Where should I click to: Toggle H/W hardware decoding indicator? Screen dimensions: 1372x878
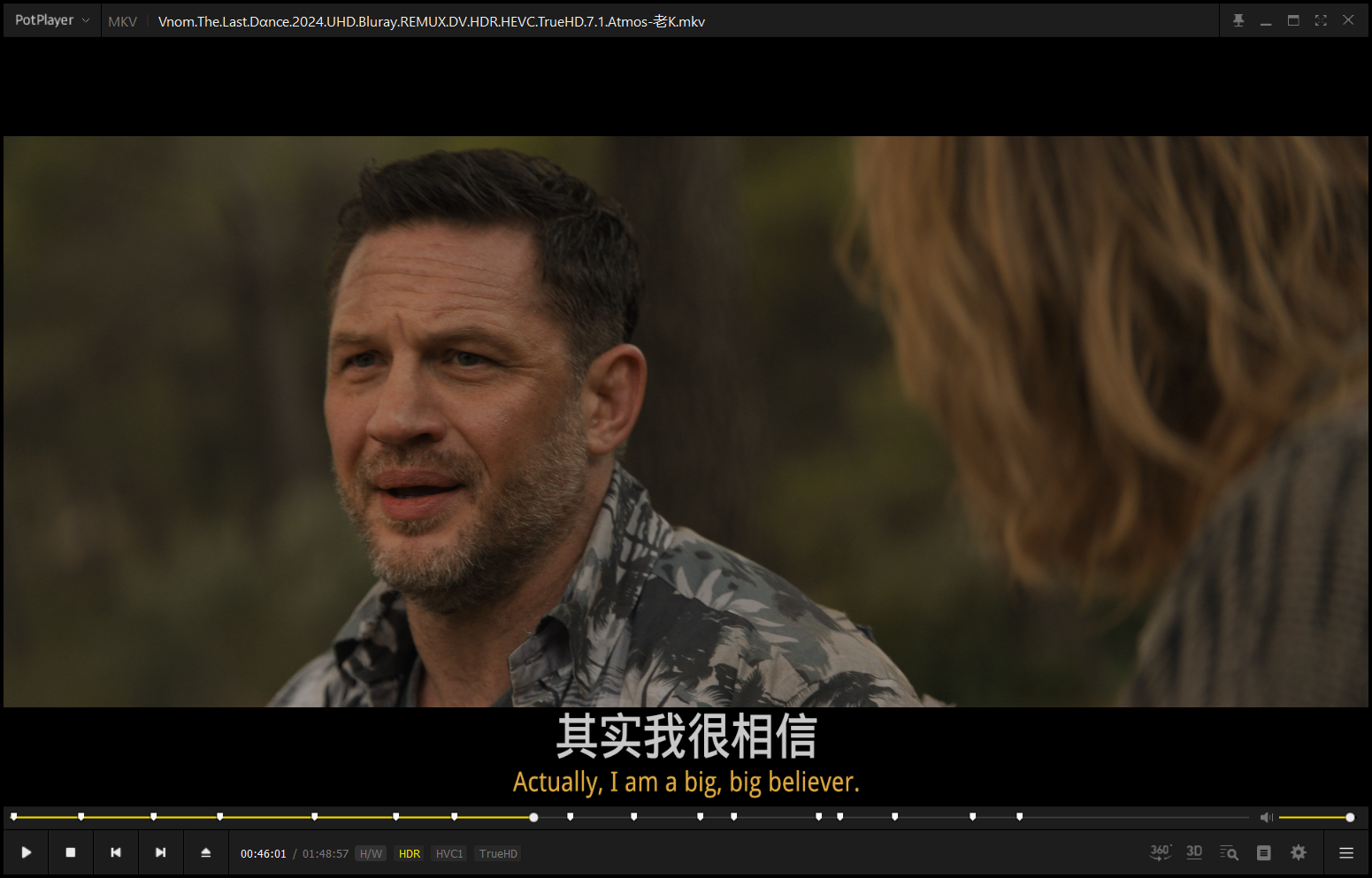pyautogui.click(x=372, y=854)
